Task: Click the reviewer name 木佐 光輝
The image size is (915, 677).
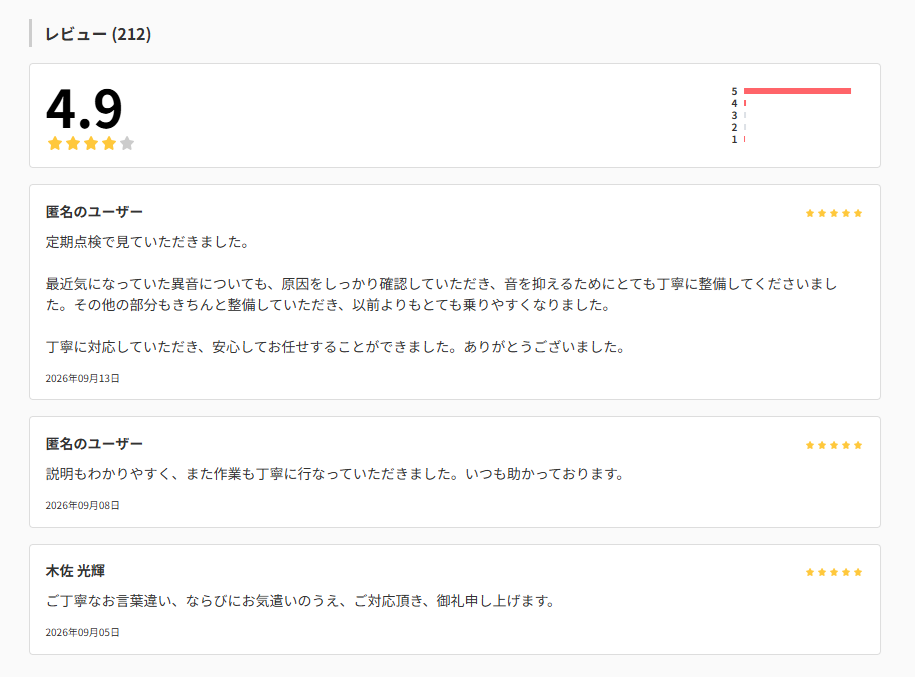Action: click(75, 571)
